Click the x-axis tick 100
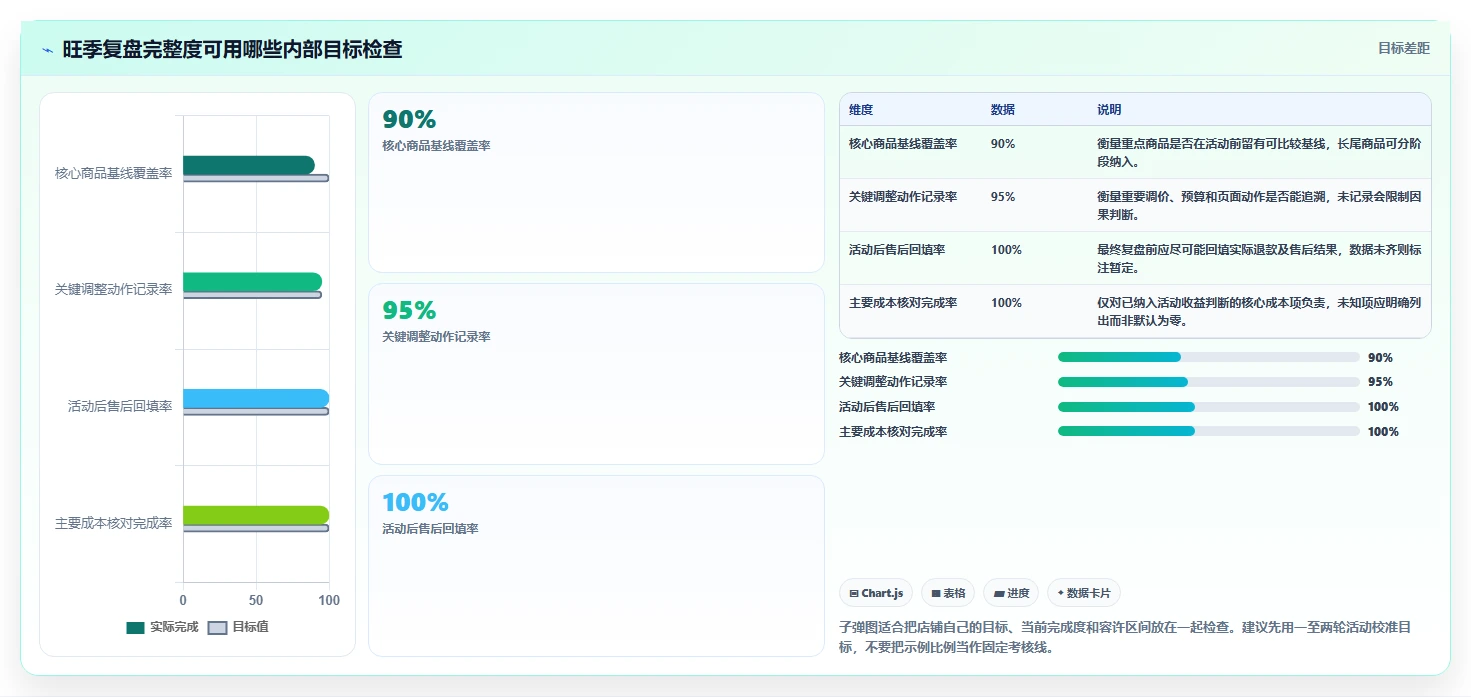Screen dimensions: 1471x697 pos(329,600)
